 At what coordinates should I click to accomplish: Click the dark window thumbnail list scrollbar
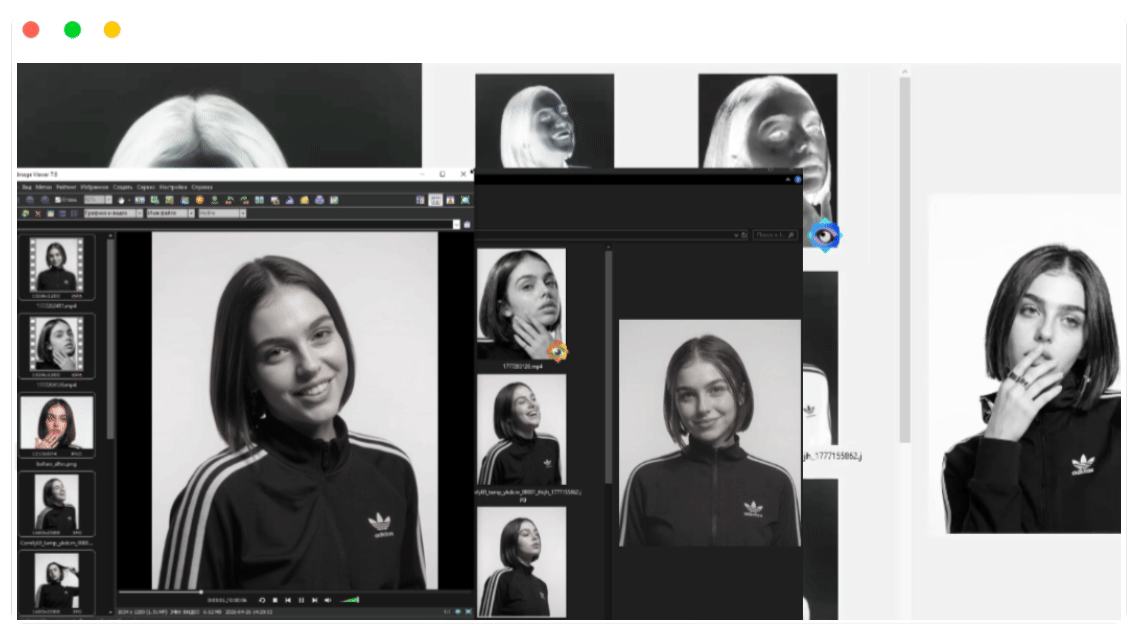click(608, 366)
